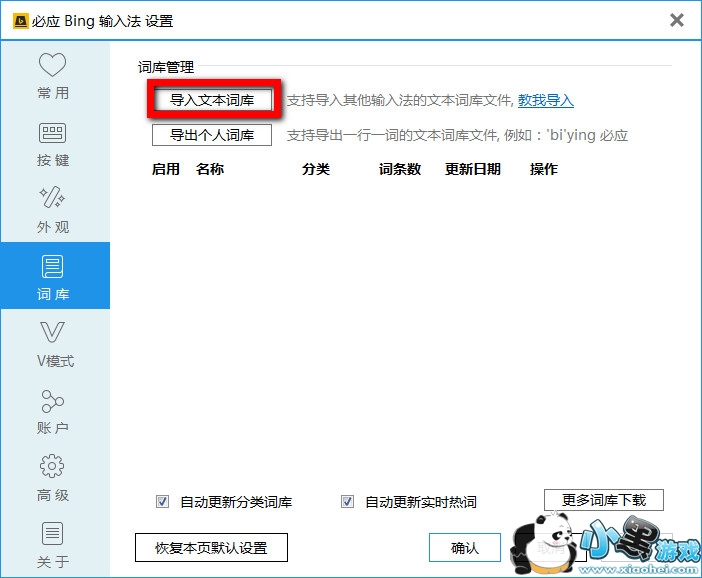Click the 分类 column header
The image size is (702, 578).
(x=316, y=169)
